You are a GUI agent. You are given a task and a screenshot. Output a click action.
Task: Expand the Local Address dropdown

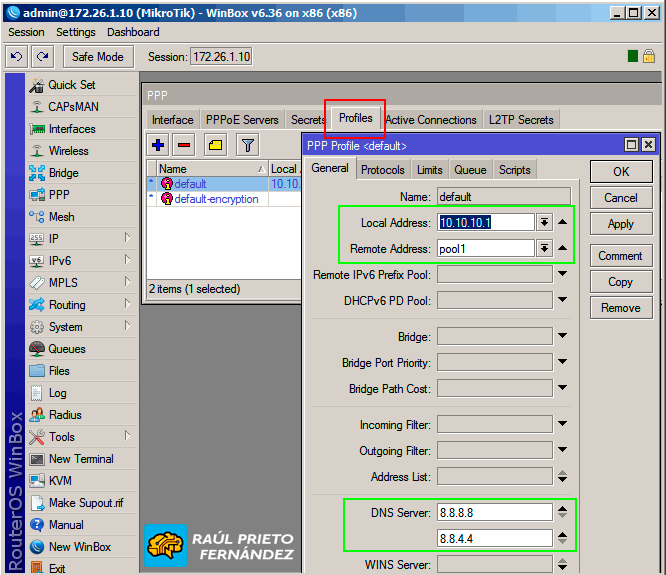(x=544, y=223)
